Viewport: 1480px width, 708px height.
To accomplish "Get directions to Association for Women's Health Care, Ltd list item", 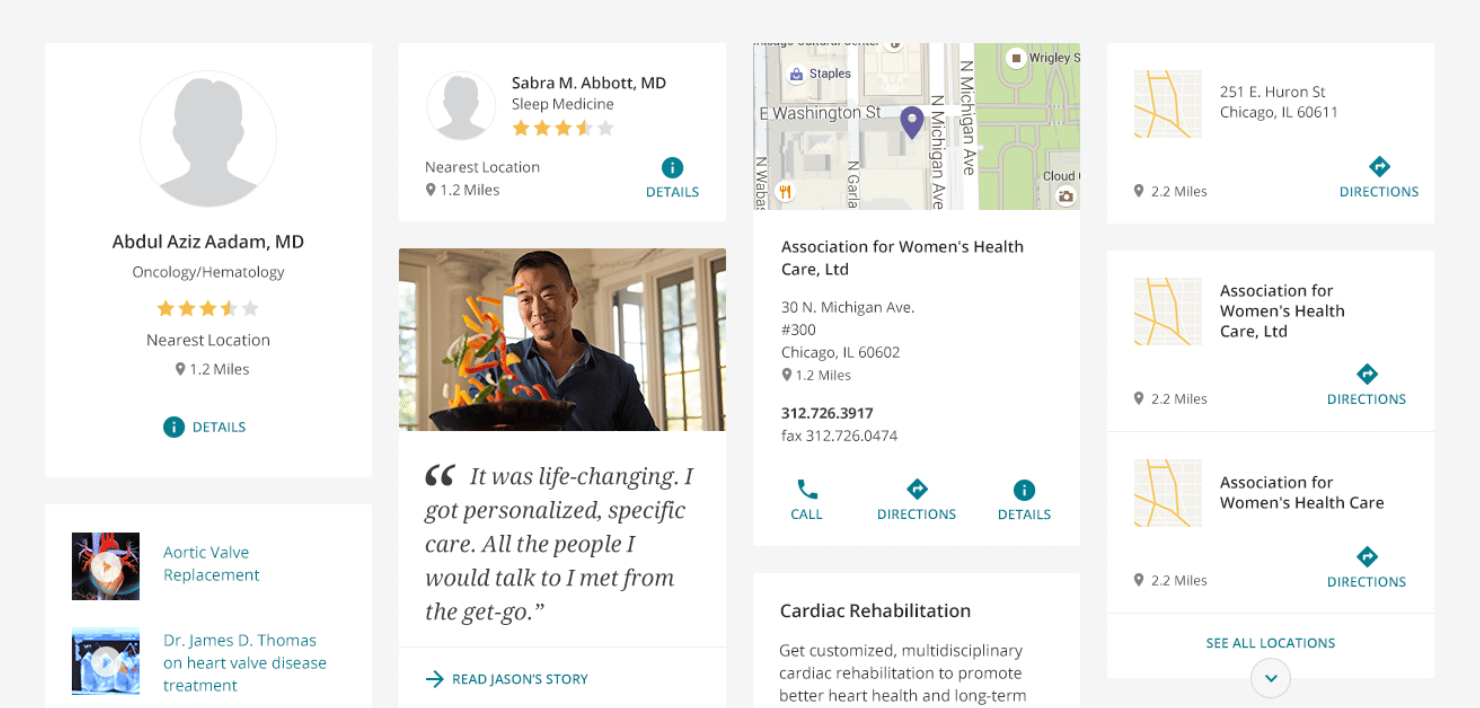I will pos(1366,374).
